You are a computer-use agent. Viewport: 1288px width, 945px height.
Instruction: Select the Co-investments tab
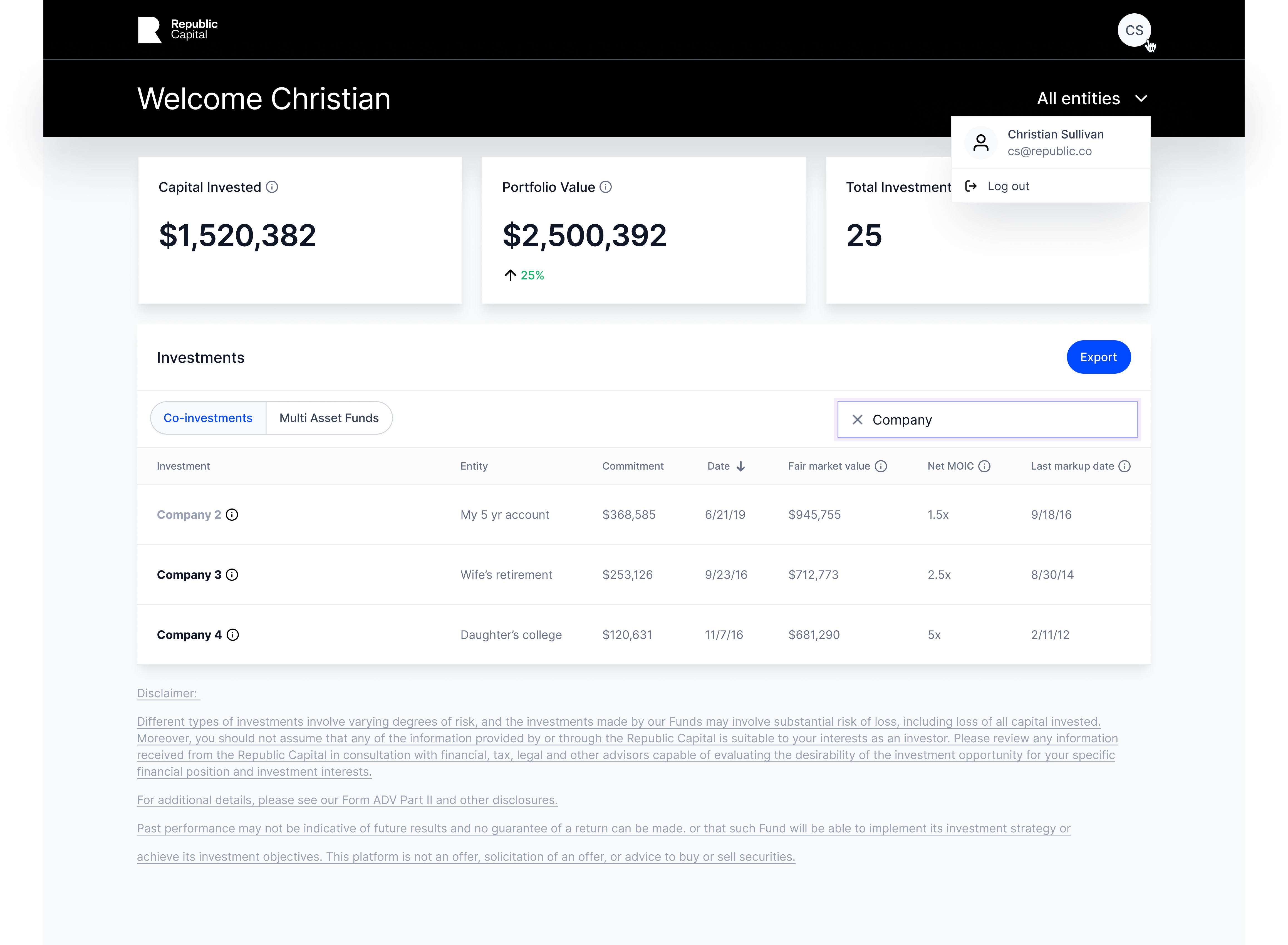click(208, 418)
